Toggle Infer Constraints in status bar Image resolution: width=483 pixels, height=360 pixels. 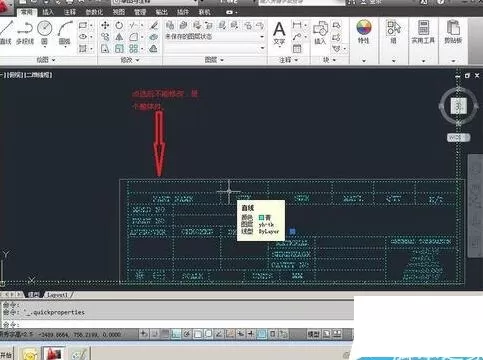(x=144, y=334)
